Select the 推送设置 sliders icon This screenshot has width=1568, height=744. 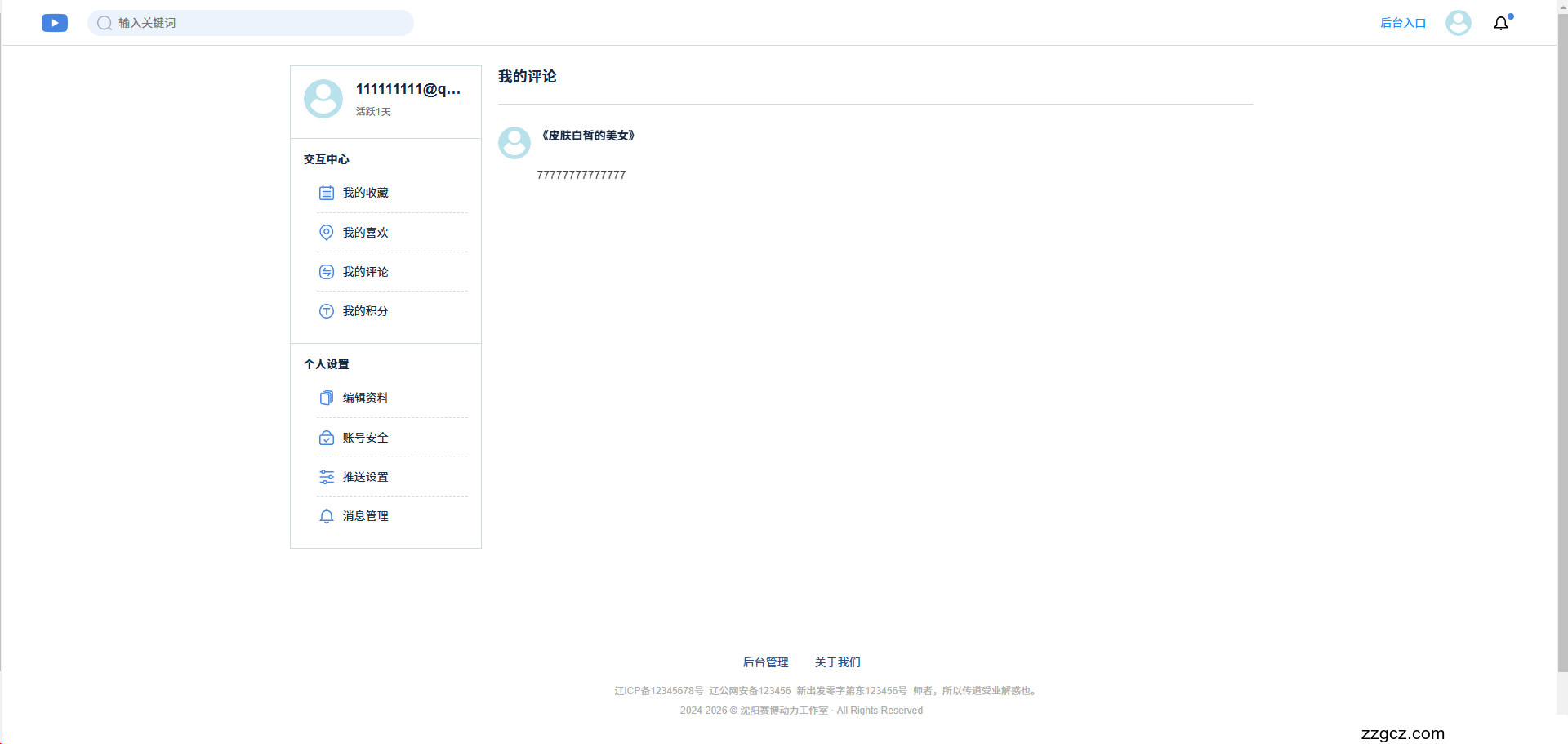pyautogui.click(x=327, y=477)
